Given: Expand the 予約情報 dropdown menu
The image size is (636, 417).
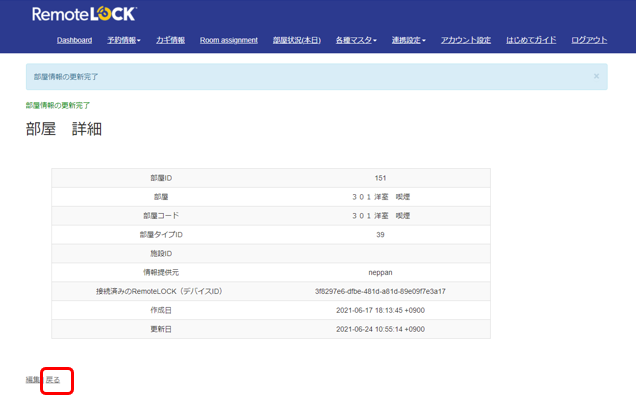Looking at the screenshot, I should [x=124, y=40].
